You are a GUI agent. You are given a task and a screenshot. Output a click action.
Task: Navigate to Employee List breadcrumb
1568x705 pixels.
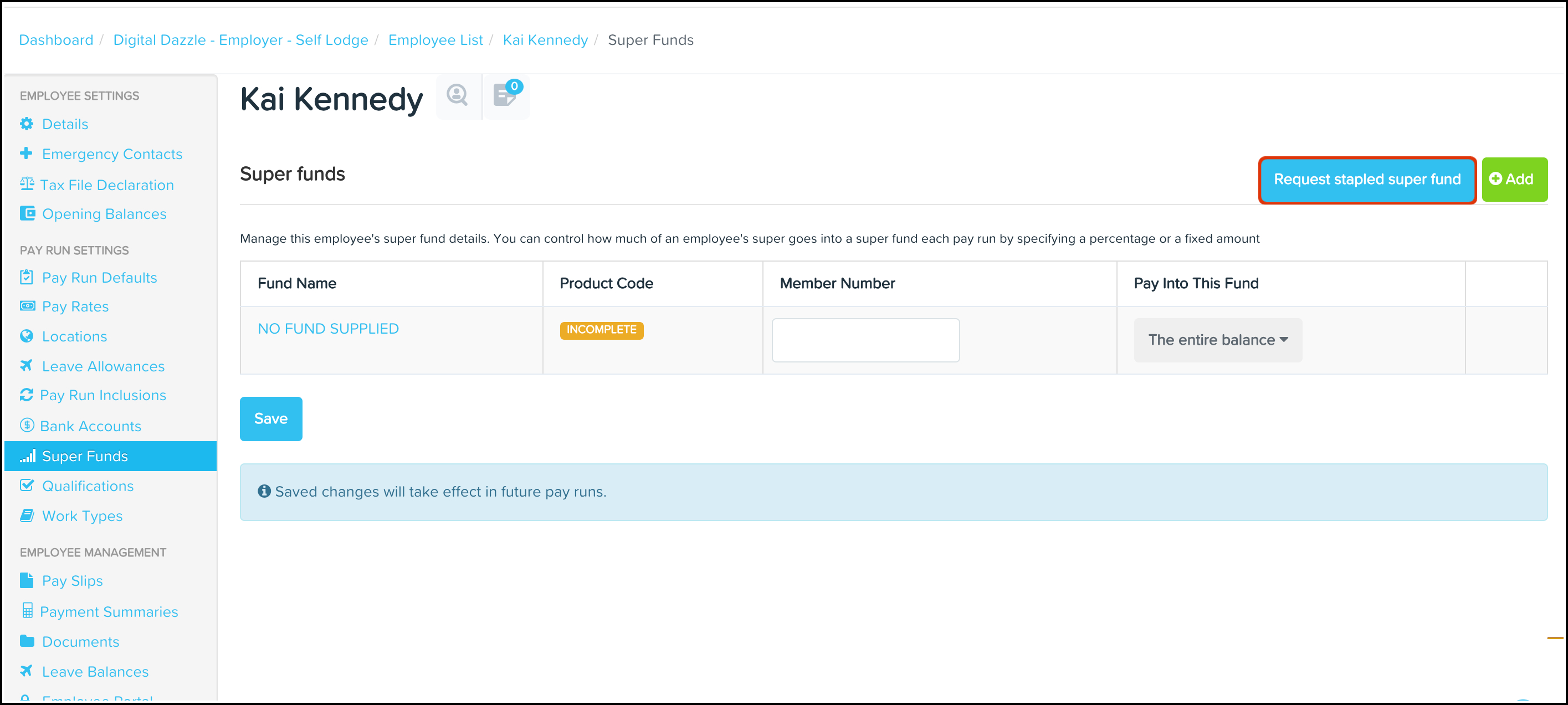point(435,40)
